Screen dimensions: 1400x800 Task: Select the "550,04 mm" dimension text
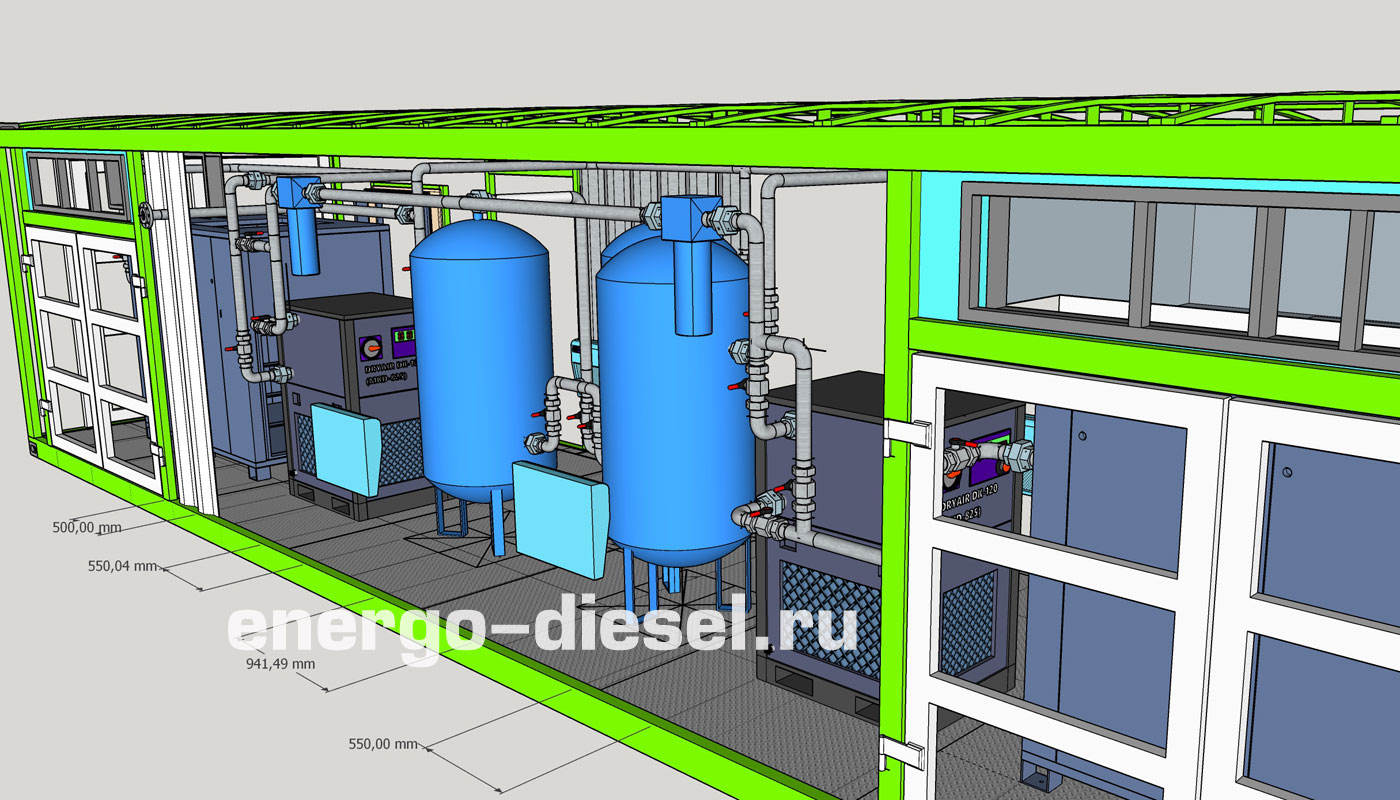pyautogui.click(x=122, y=566)
